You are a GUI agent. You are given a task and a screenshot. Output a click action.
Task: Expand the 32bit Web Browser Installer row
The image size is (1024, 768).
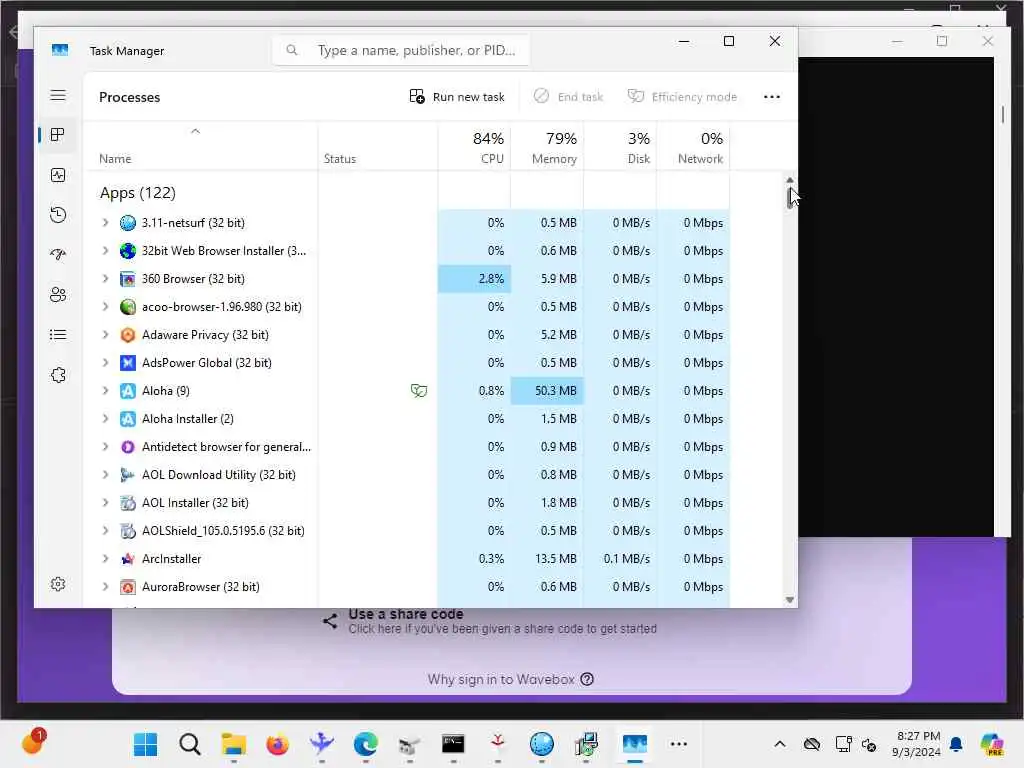[105, 251]
